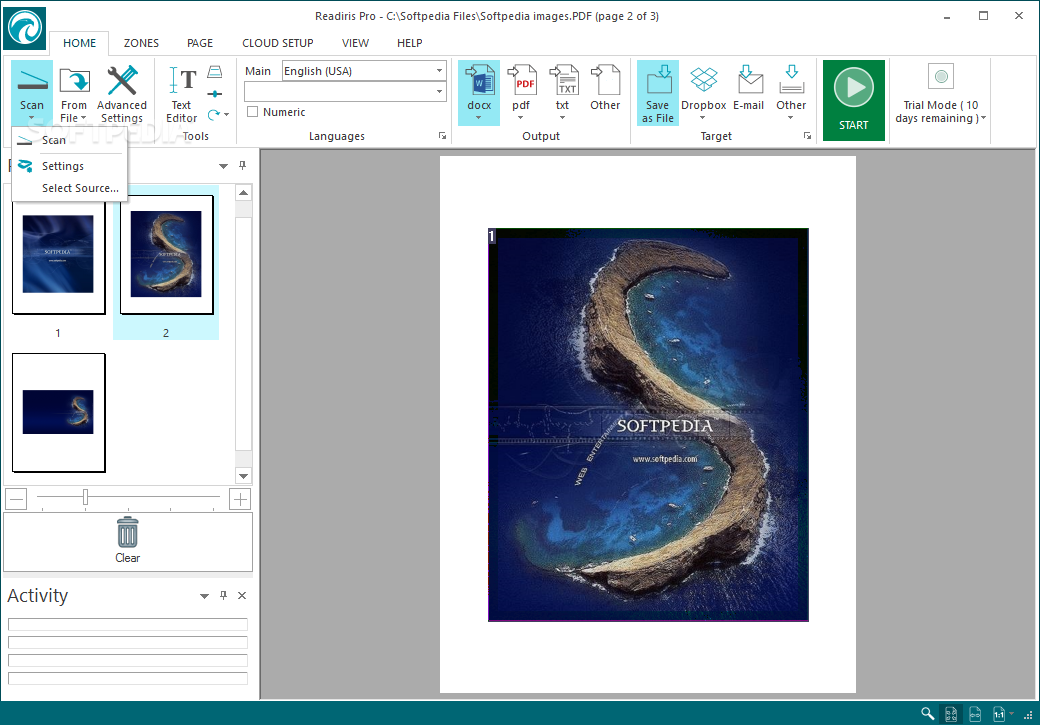Open the 1:1 zoom dropdown arrow
The height and width of the screenshot is (725, 1040).
tap(1011, 714)
